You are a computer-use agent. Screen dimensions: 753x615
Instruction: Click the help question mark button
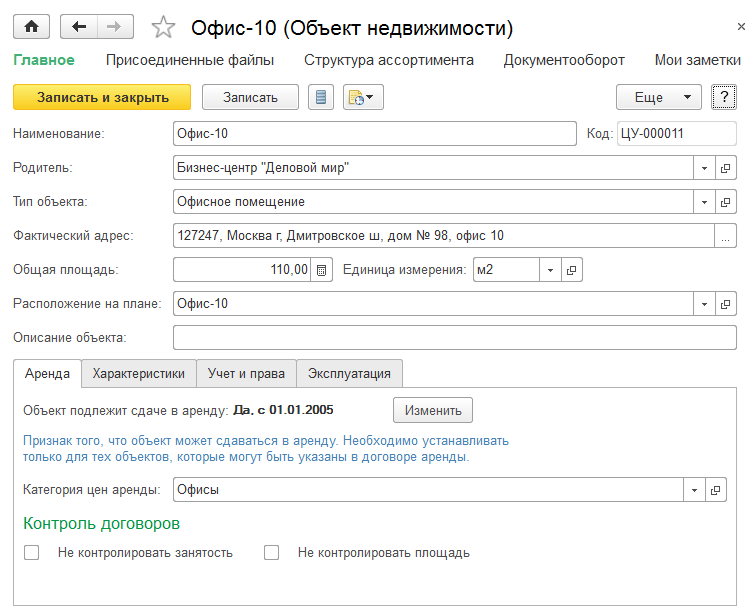723,97
